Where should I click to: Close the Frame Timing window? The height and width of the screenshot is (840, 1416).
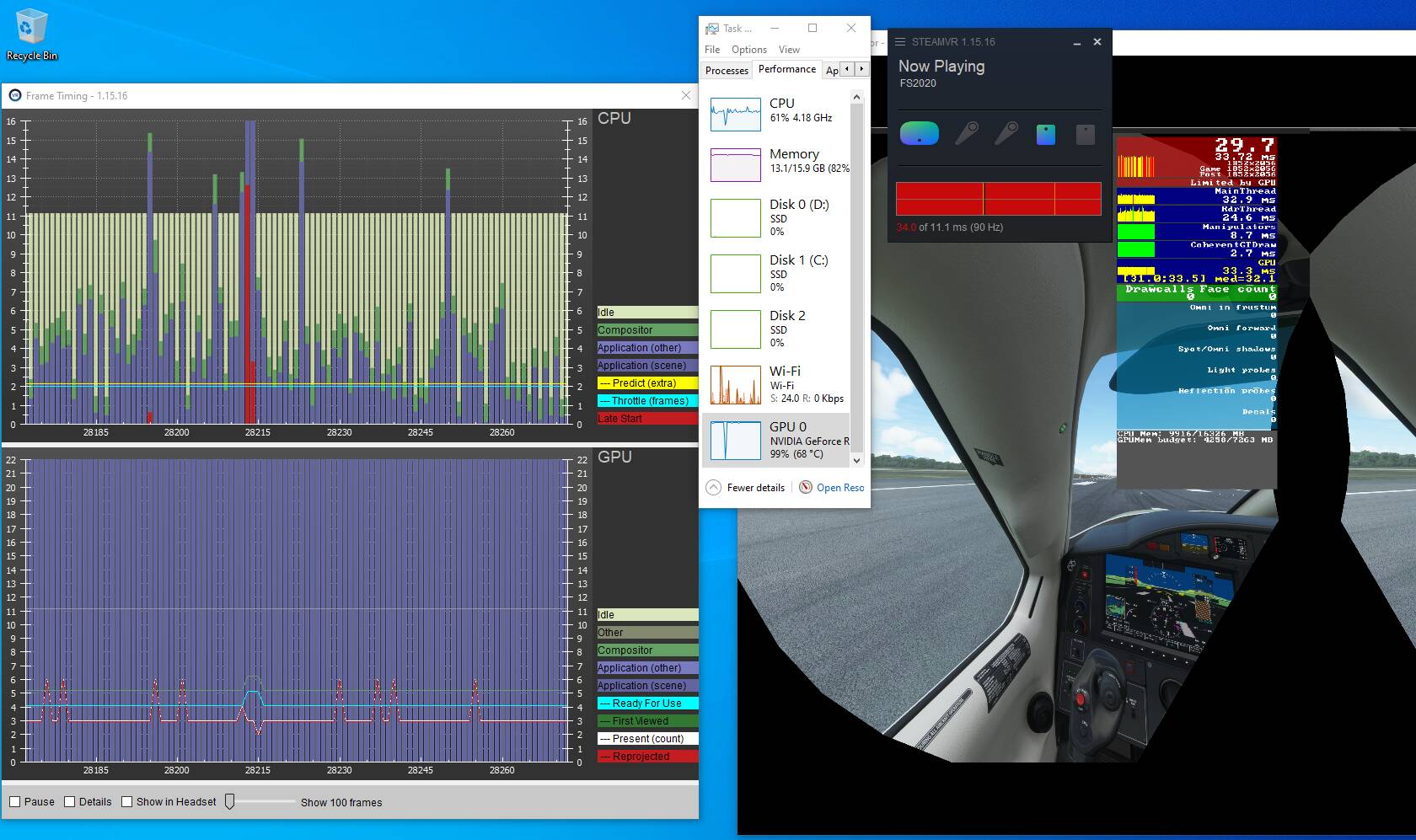[x=685, y=95]
